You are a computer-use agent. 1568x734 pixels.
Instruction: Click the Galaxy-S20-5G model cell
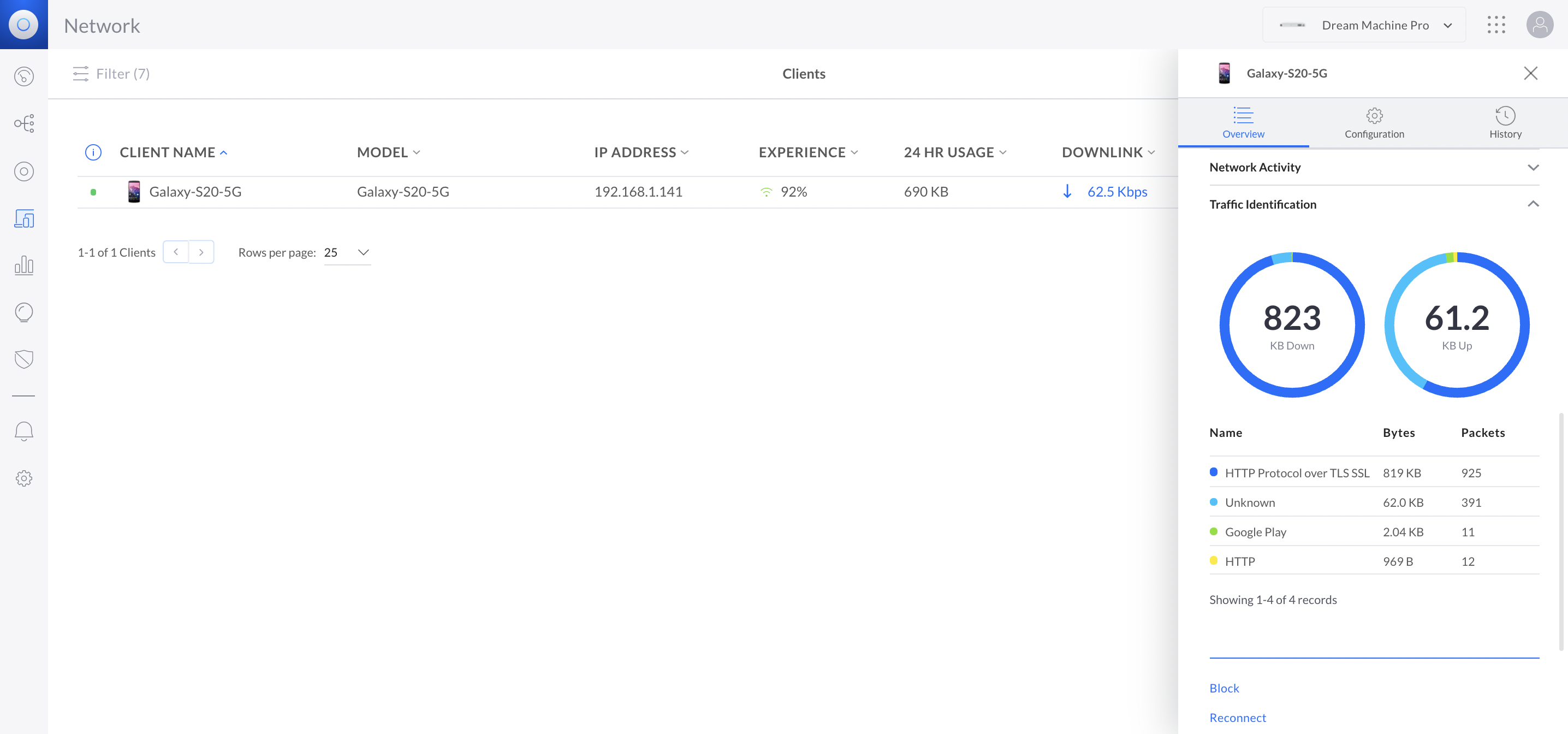point(403,191)
